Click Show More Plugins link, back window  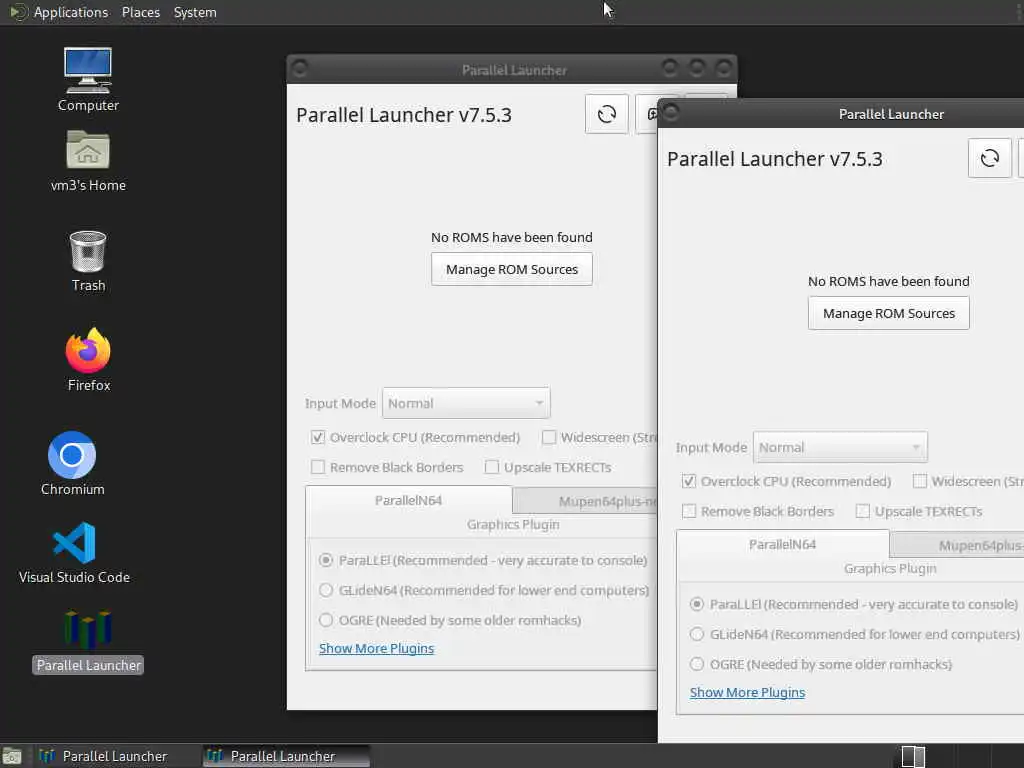(x=376, y=648)
